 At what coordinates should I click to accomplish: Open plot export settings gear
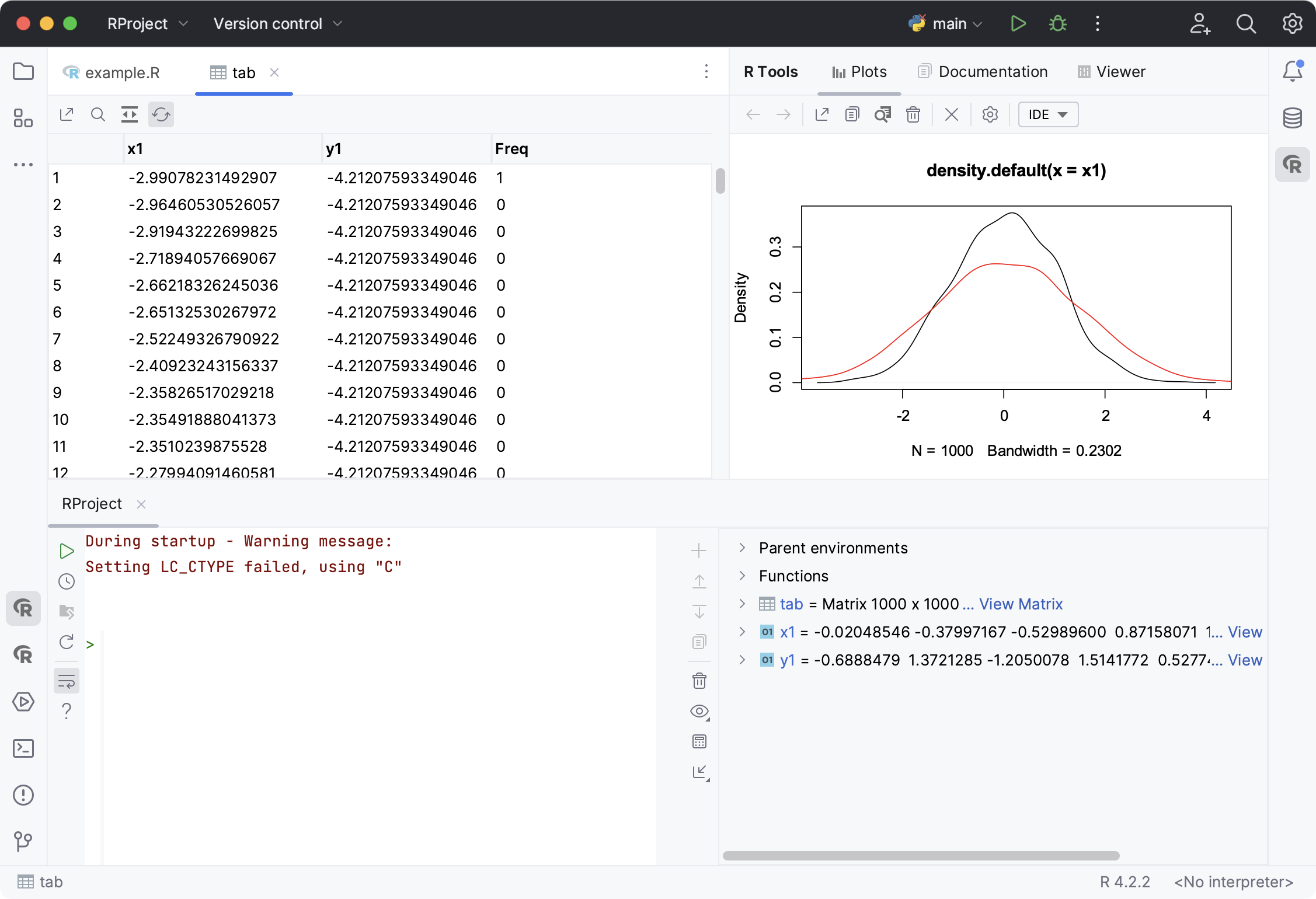point(990,114)
